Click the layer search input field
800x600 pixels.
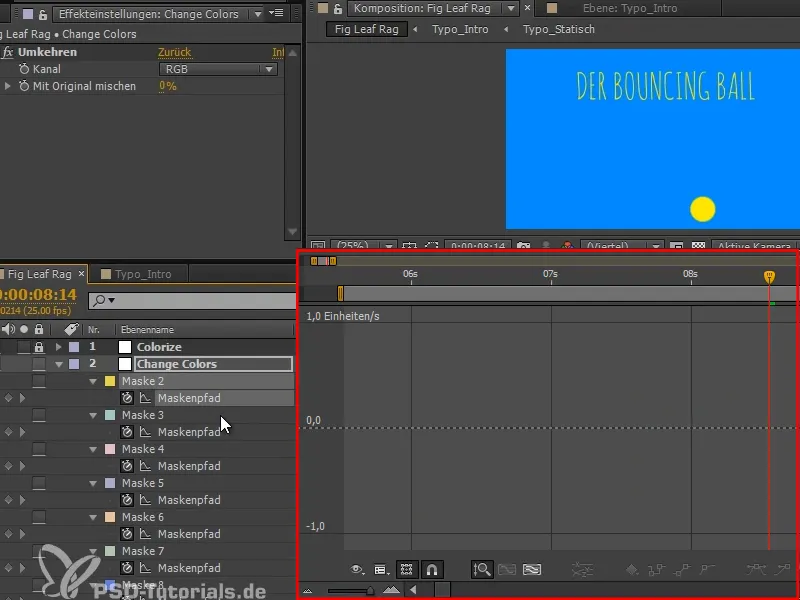(192, 300)
